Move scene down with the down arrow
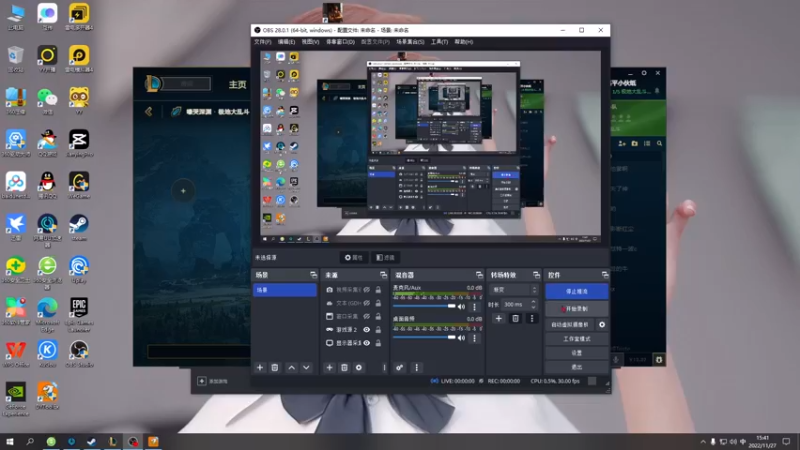The height and width of the screenshot is (450, 800). 306,367
